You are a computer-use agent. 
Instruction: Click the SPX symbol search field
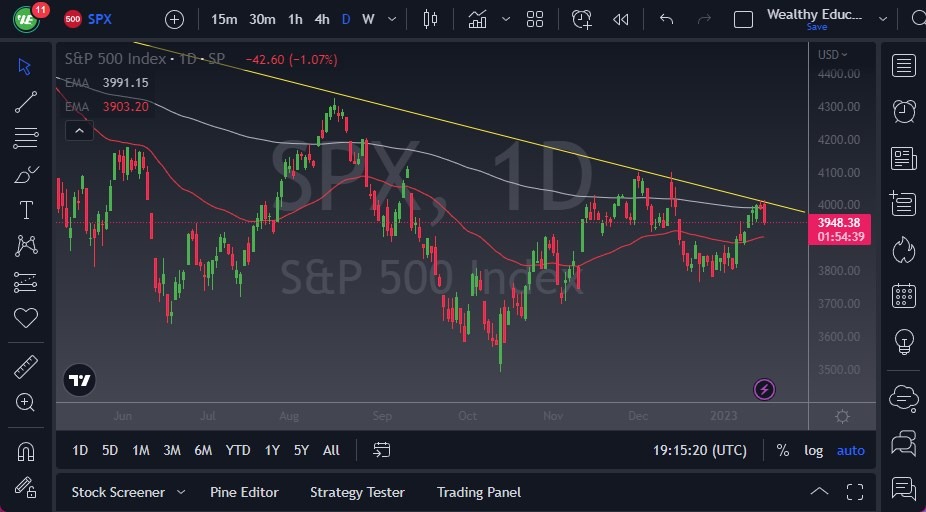click(100, 19)
